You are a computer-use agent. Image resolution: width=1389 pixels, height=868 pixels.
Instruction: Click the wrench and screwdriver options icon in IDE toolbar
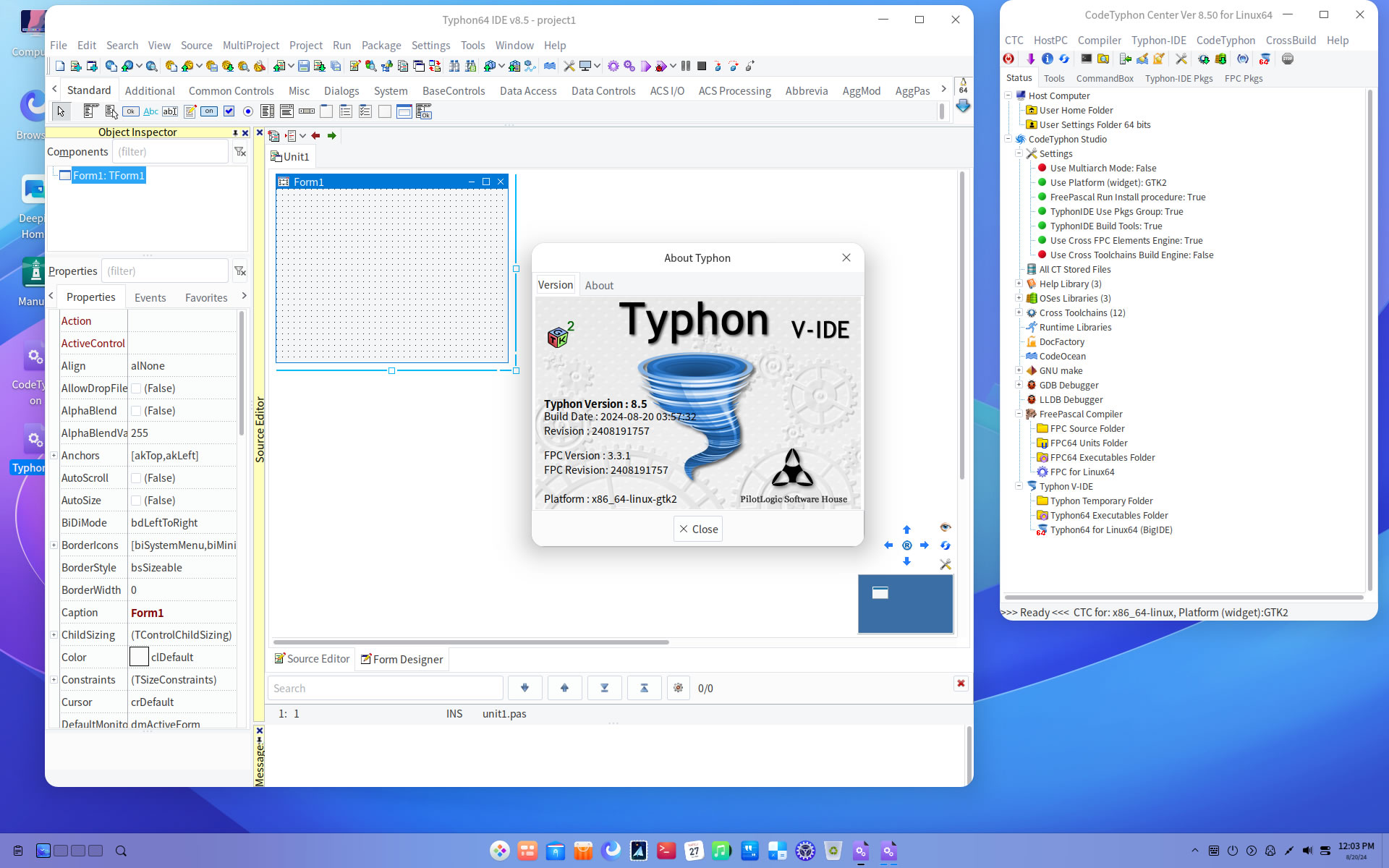pyautogui.click(x=569, y=66)
